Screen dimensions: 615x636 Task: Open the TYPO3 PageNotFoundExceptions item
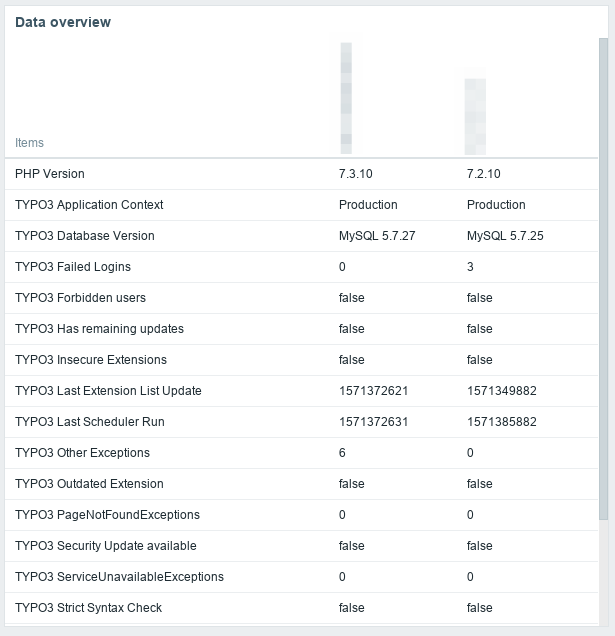tap(107, 515)
